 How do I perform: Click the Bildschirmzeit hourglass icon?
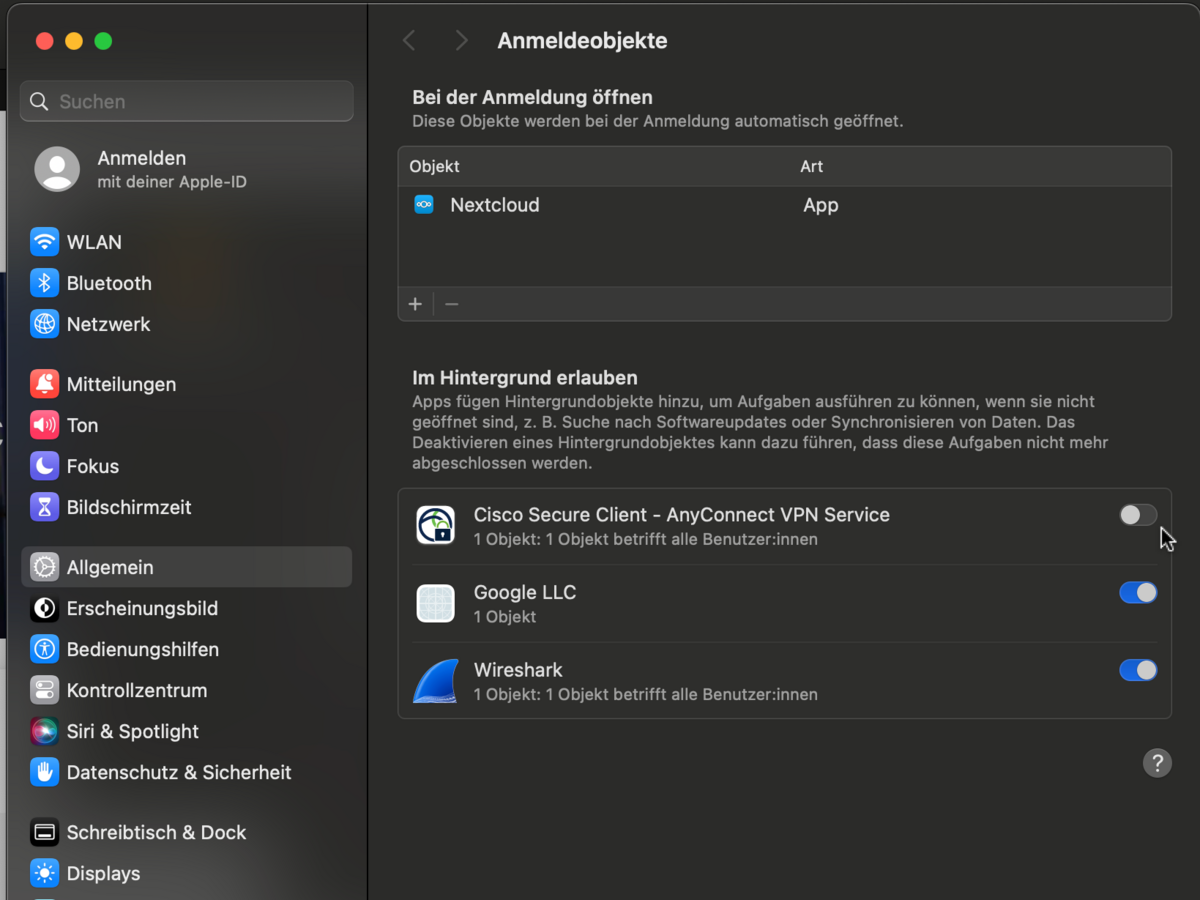click(x=44, y=507)
